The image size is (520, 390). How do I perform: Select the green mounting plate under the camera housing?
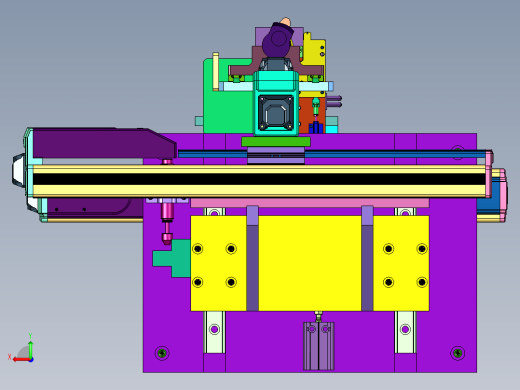276,142
